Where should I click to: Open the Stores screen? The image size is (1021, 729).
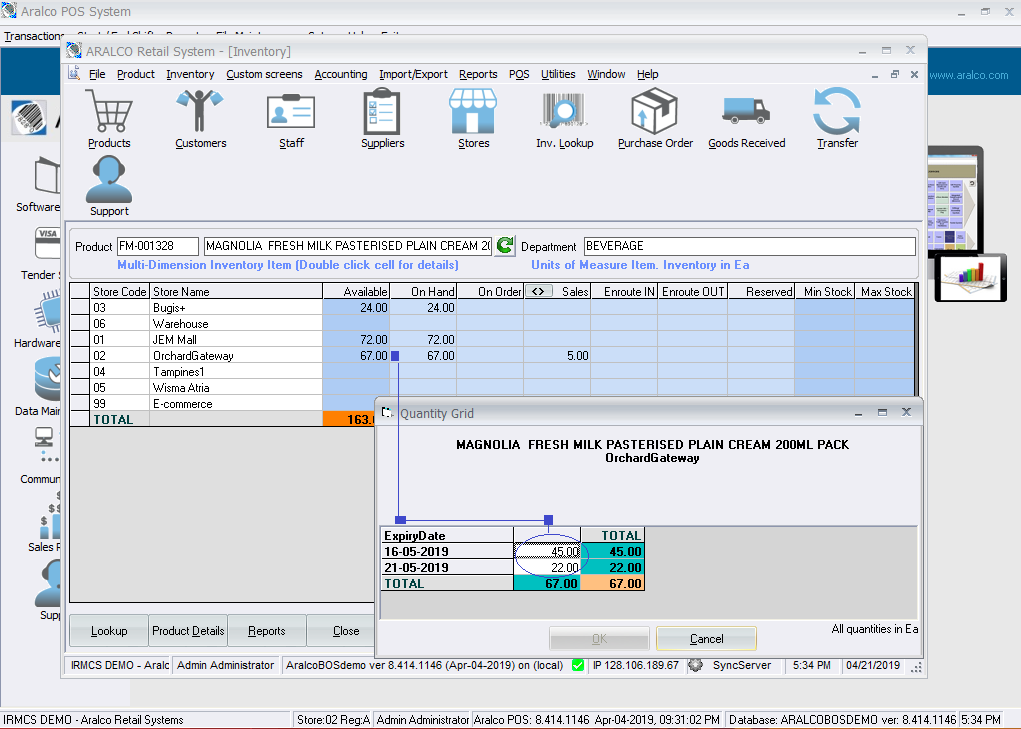(472, 115)
